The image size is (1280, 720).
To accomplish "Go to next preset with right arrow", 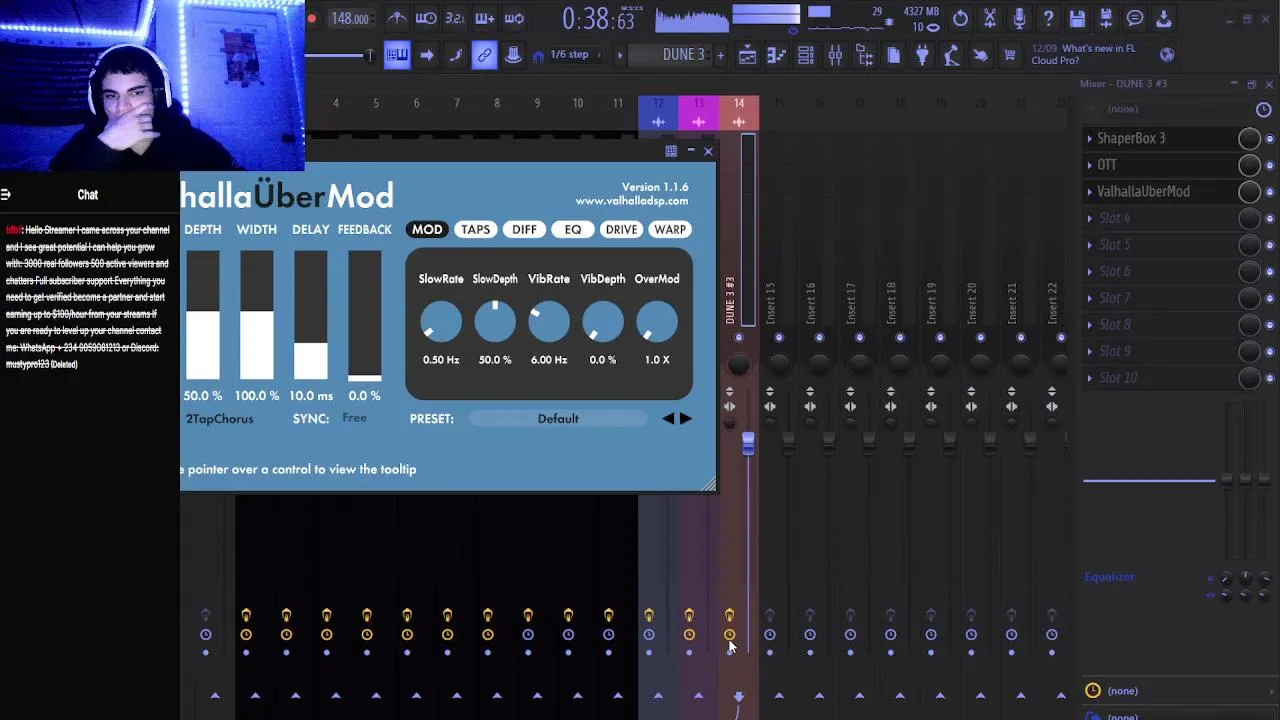I will tap(686, 419).
